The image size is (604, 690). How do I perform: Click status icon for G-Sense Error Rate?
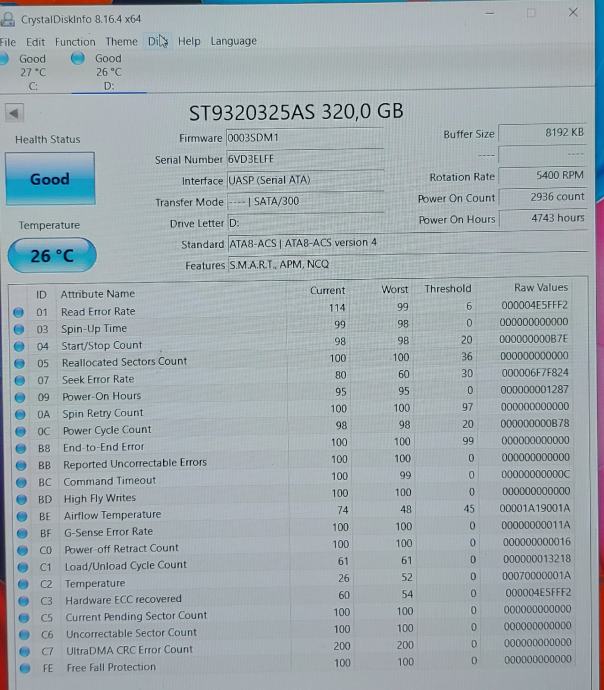(22, 533)
